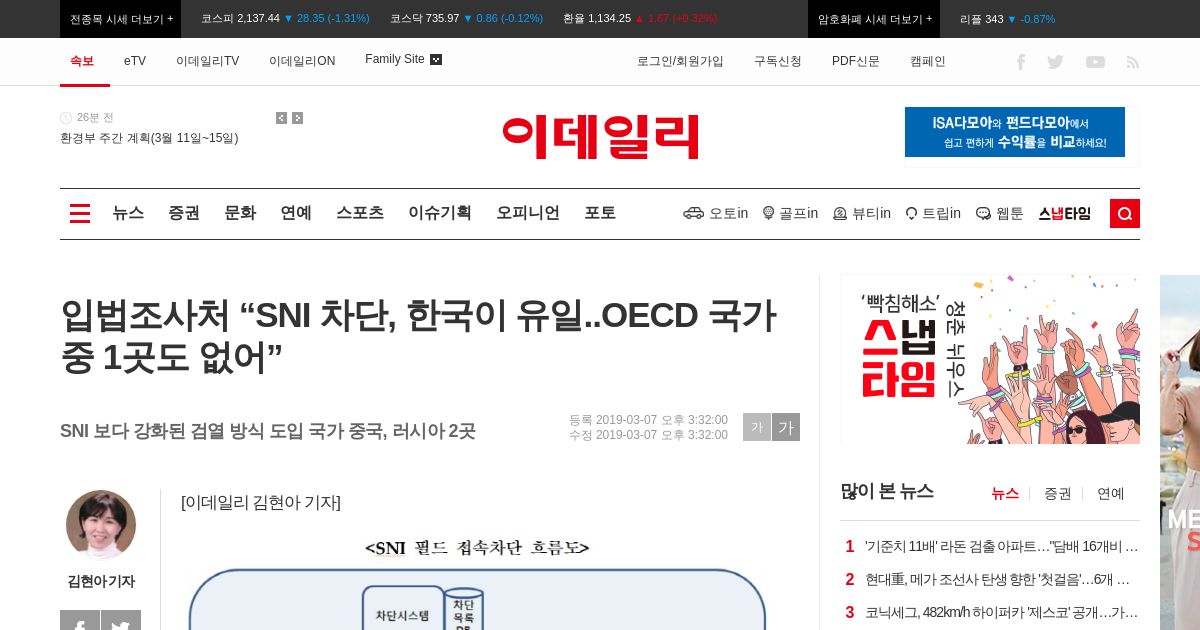Show previous breaking news headline arrow

[281, 118]
